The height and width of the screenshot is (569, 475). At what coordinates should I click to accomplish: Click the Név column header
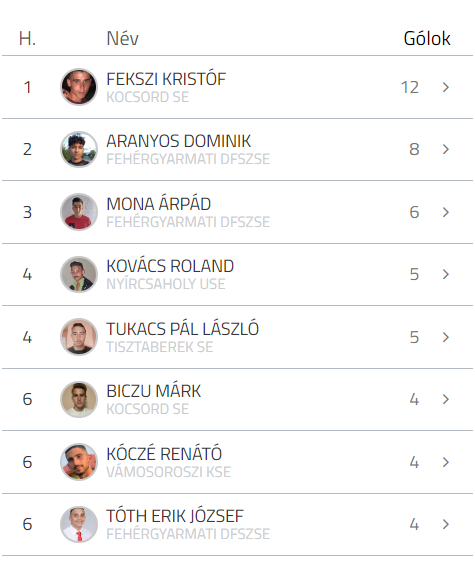(x=123, y=38)
